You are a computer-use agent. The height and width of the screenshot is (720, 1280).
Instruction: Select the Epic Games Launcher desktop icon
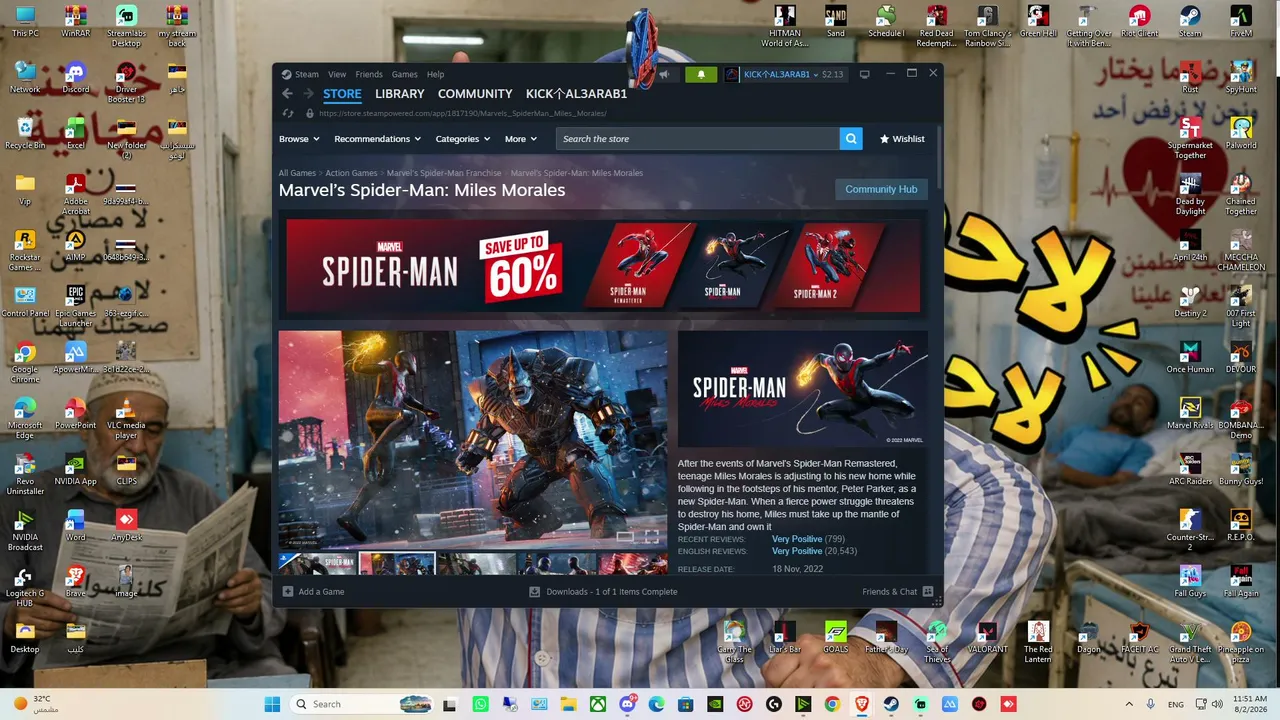coord(75,308)
